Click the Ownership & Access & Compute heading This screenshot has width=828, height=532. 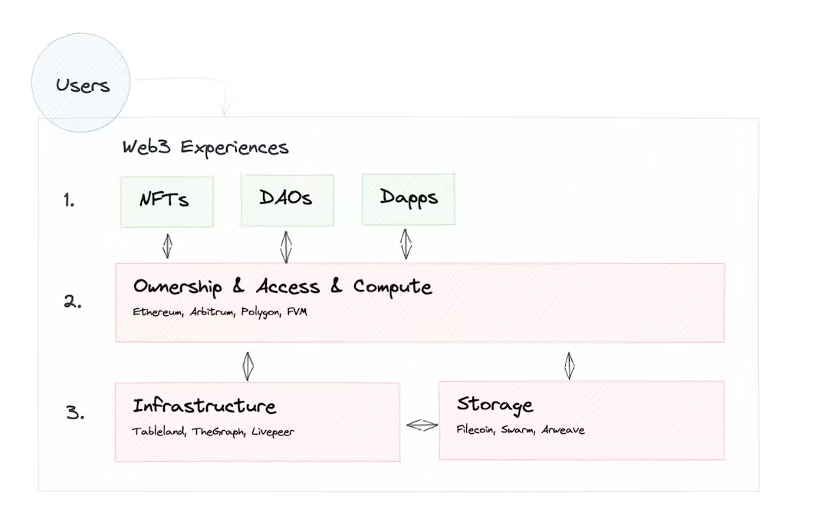pyautogui.click(x=282, y=287)
